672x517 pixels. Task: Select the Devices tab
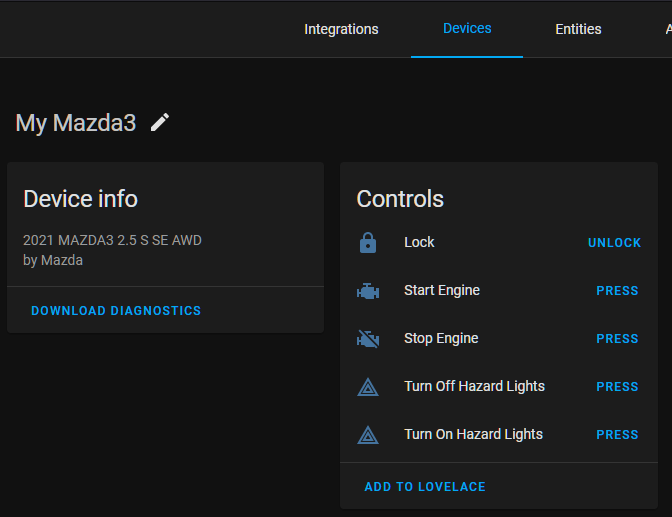[467, 28]
